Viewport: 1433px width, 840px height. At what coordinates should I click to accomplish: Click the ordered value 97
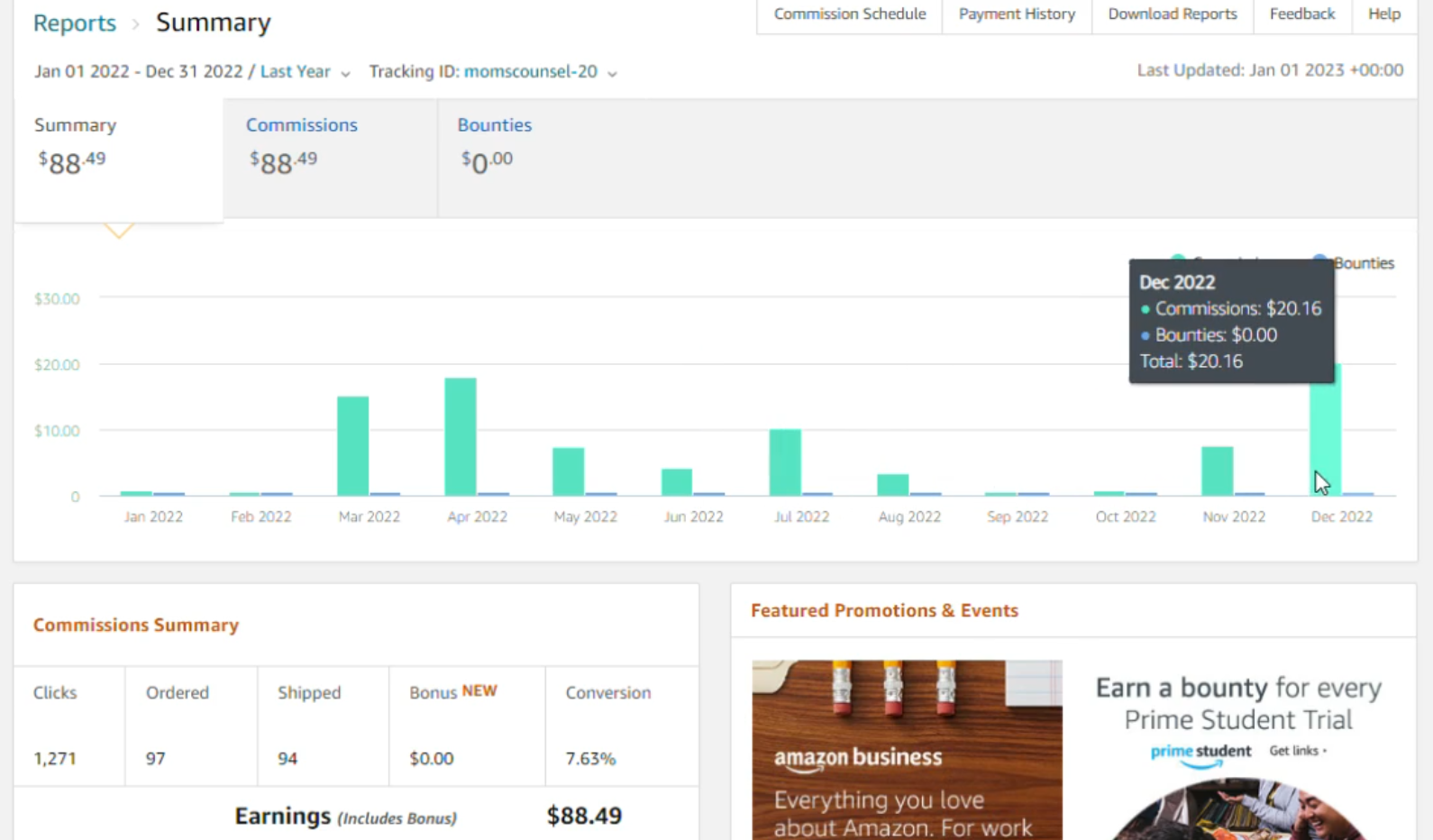pyautogui.click(x=156, y=758)
